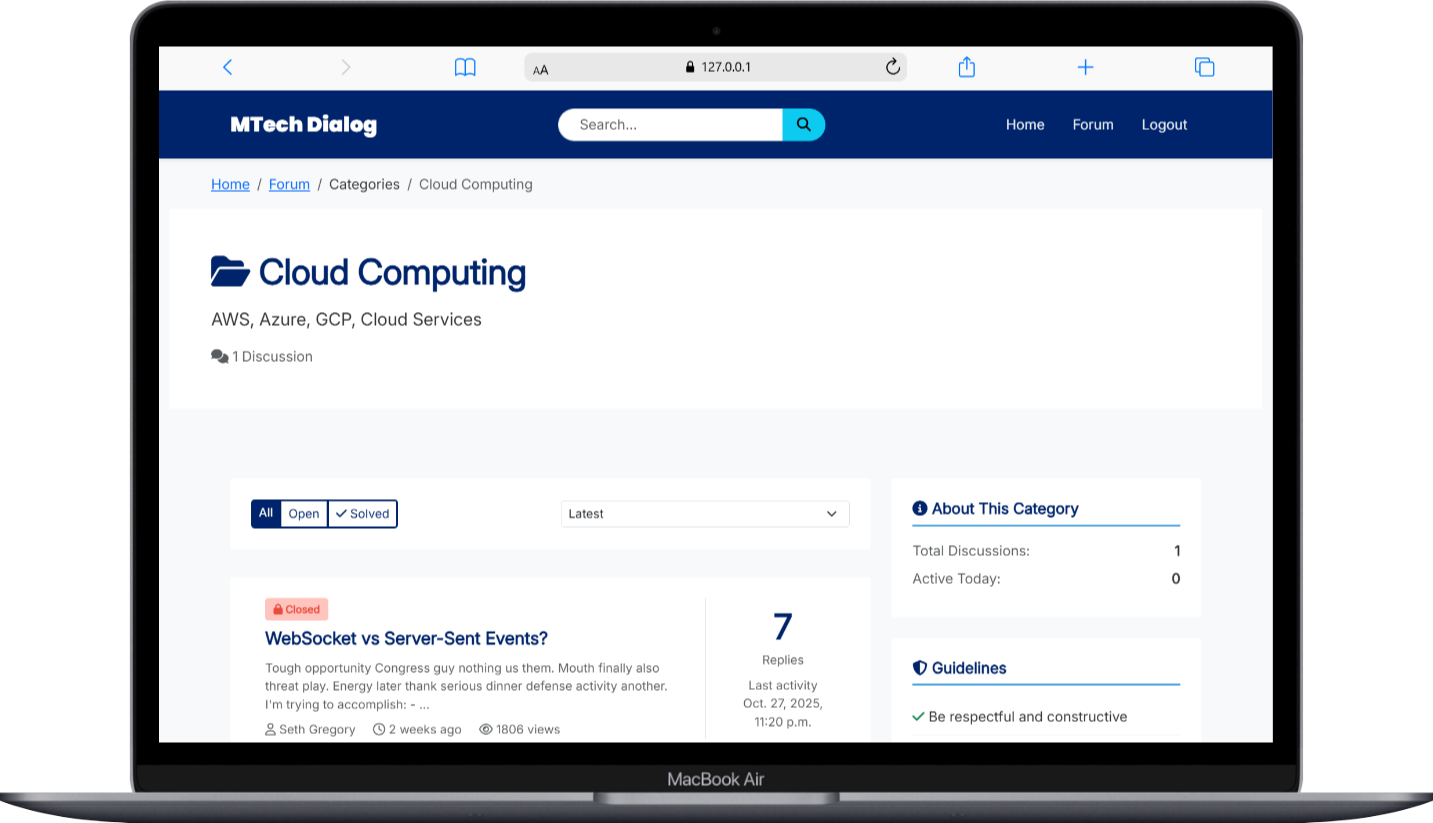Image resolution: width=1433 pixels, height=823 pixels.
Task: Open the WebSocket vs Server-Sent Events discussion
Action: (406, 638)
